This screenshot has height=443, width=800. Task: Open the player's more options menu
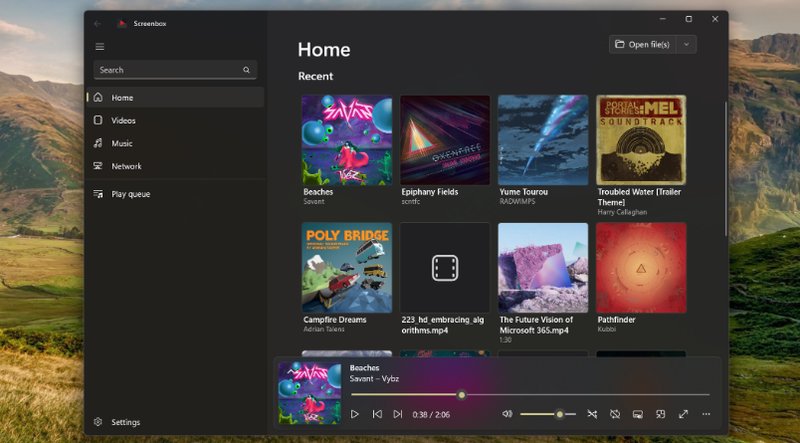(706, 414)
